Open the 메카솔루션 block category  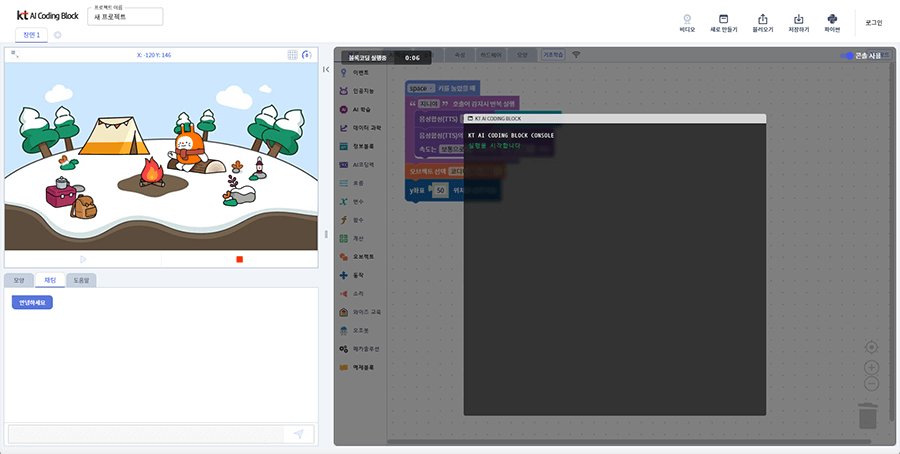(x=359, y=349)
